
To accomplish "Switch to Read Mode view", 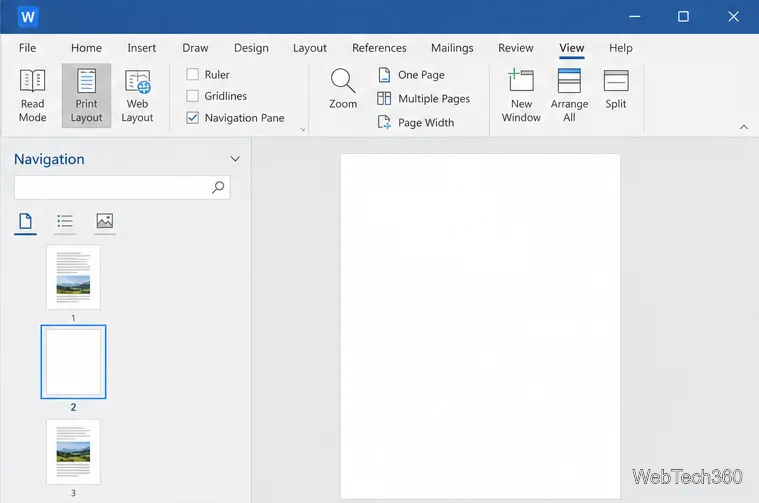I will 32,95.
